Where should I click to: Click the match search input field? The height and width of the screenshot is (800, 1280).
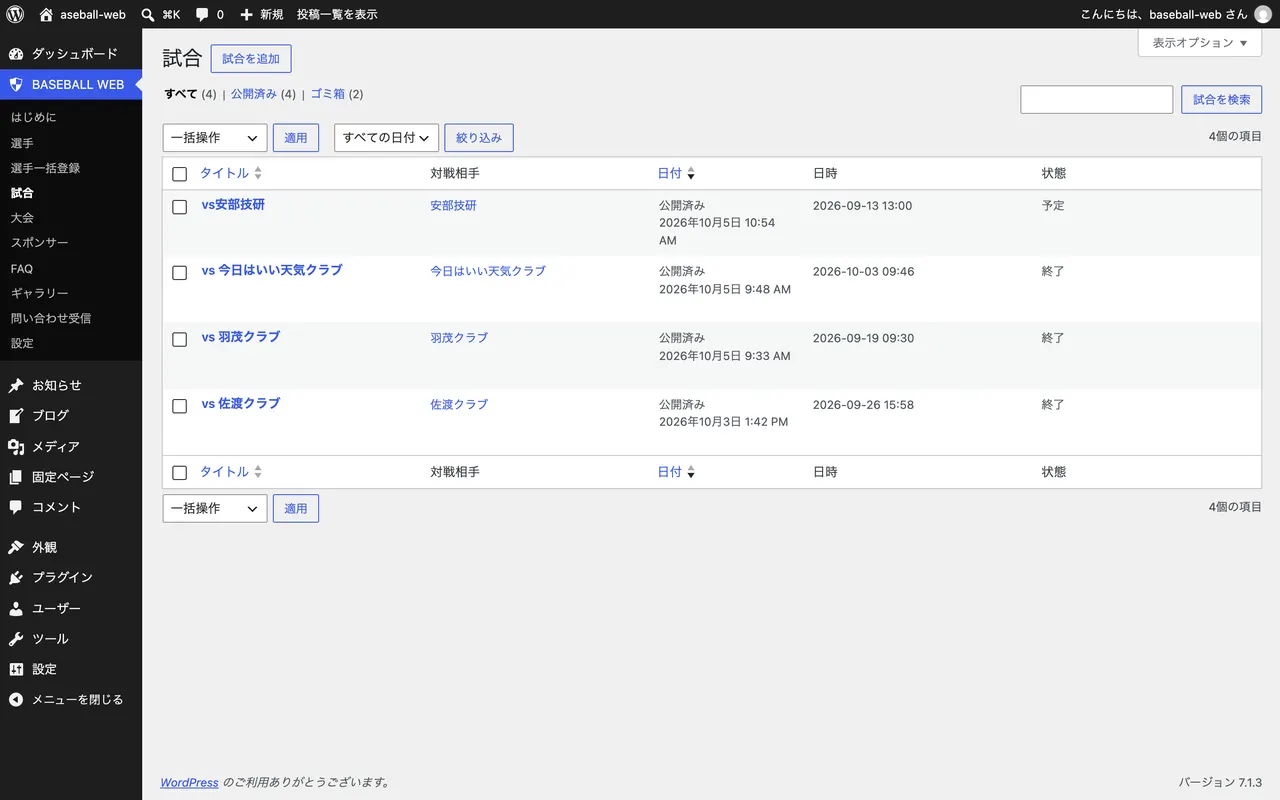(1097, 100)
